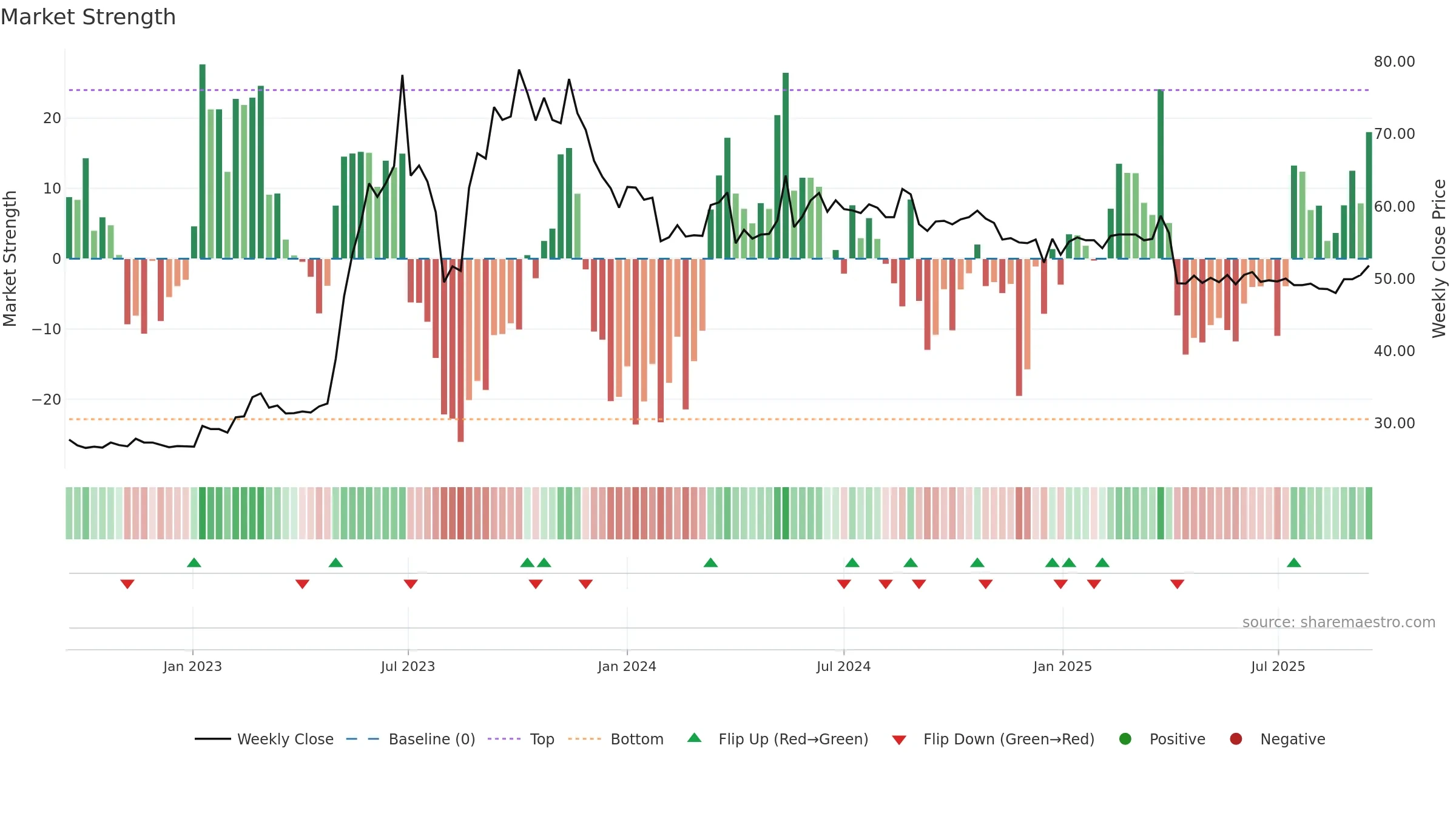Click the Jan 2023 x-axis label
Image resolution: width=1456 pixels, height=819 pixels.
[x=192, y=666]
